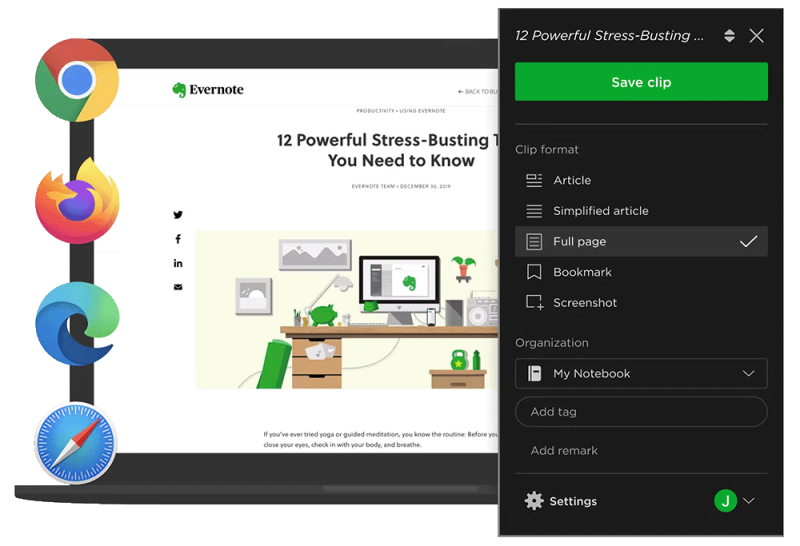The height and width of the screenshot is (546, 800).
Task: Pick the Bookmark clip format
Action: pos(641,272)
